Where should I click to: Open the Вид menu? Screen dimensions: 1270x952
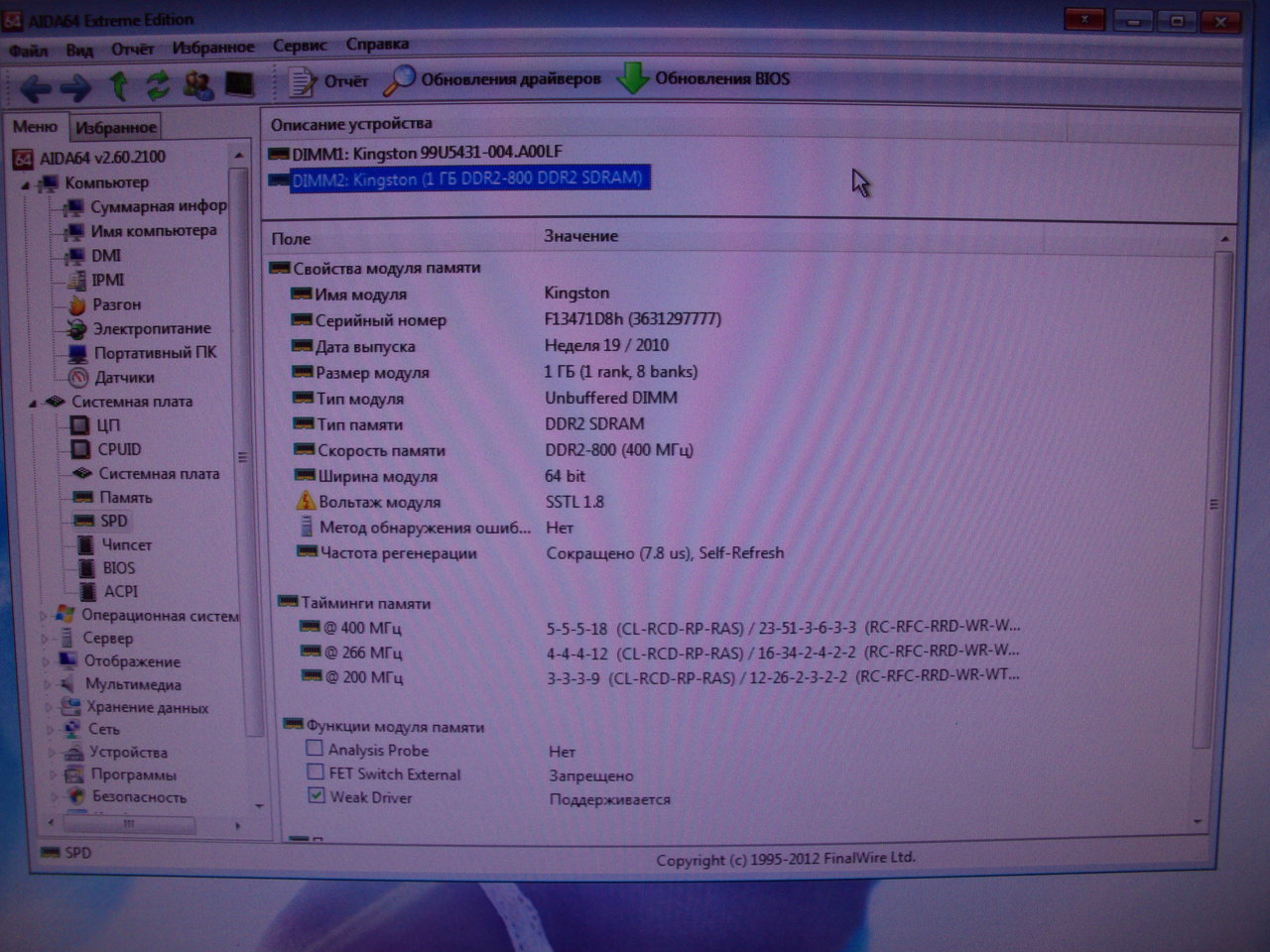pyautogui.click(x=79, y=50)
